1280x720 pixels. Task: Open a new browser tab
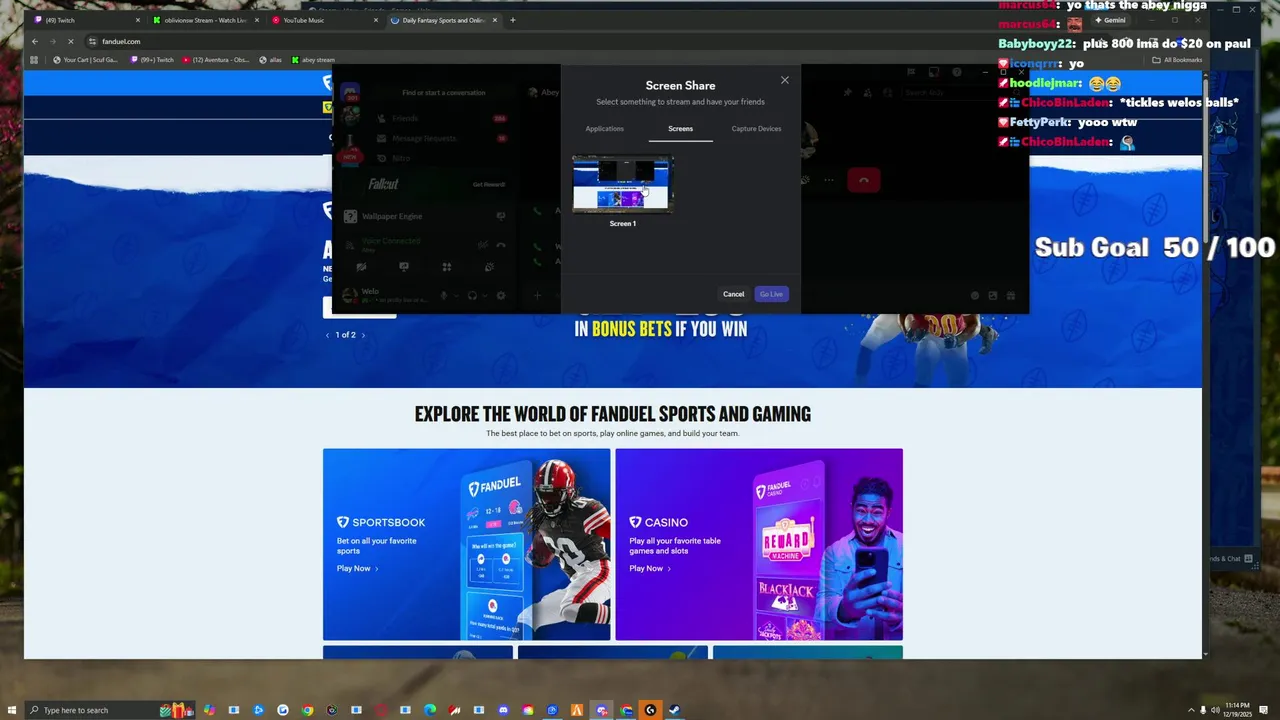point(513,20)
